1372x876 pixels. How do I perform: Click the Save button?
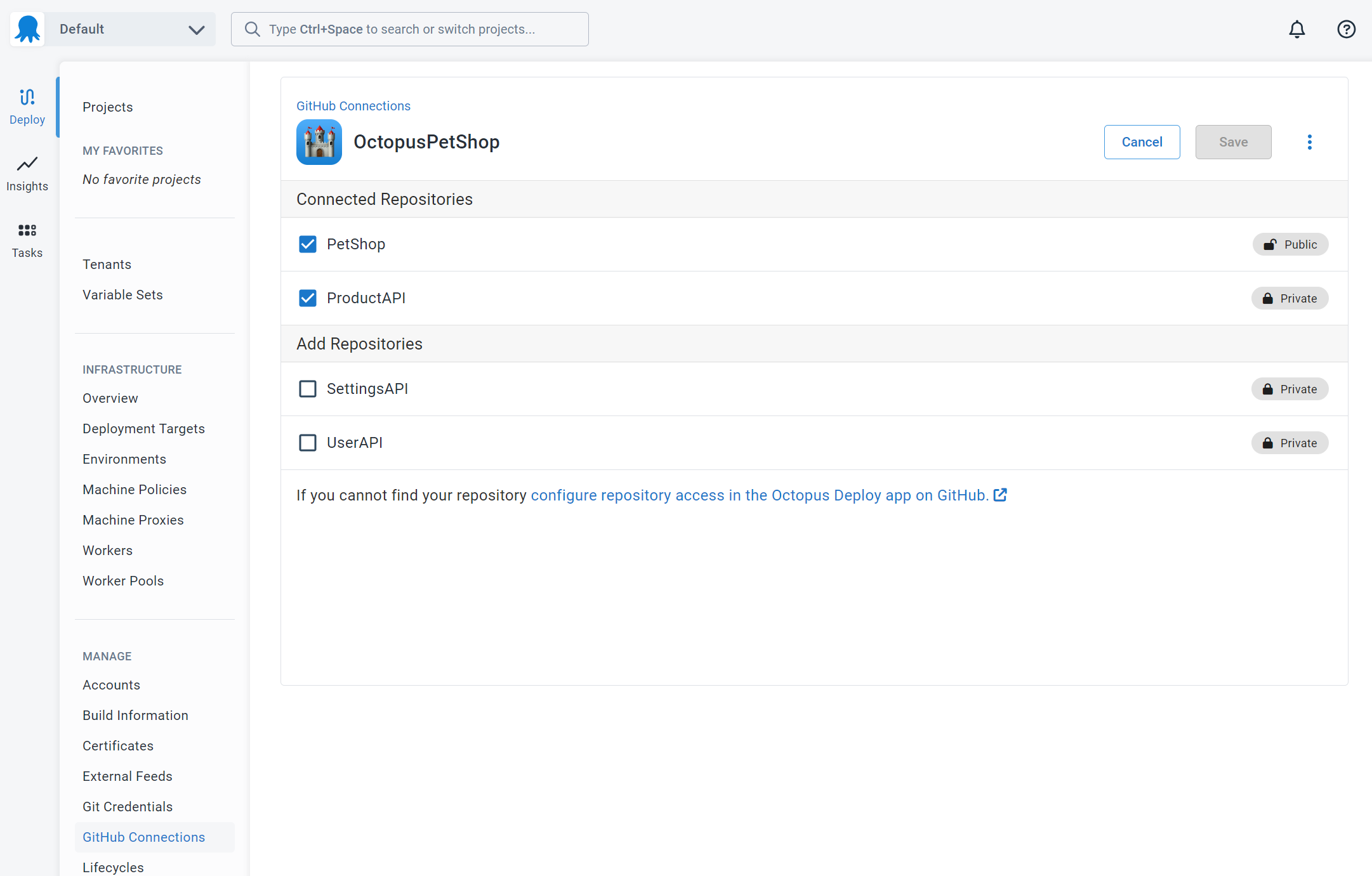pos(1233,142)
